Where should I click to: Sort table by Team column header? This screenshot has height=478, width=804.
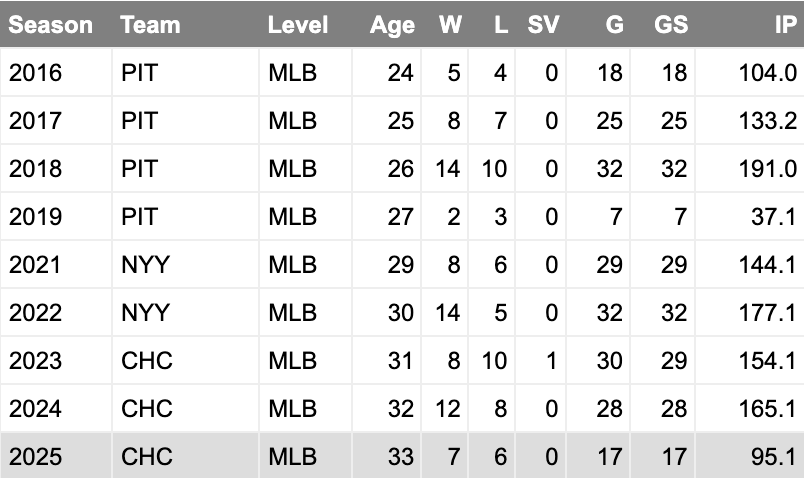point(150,25)
